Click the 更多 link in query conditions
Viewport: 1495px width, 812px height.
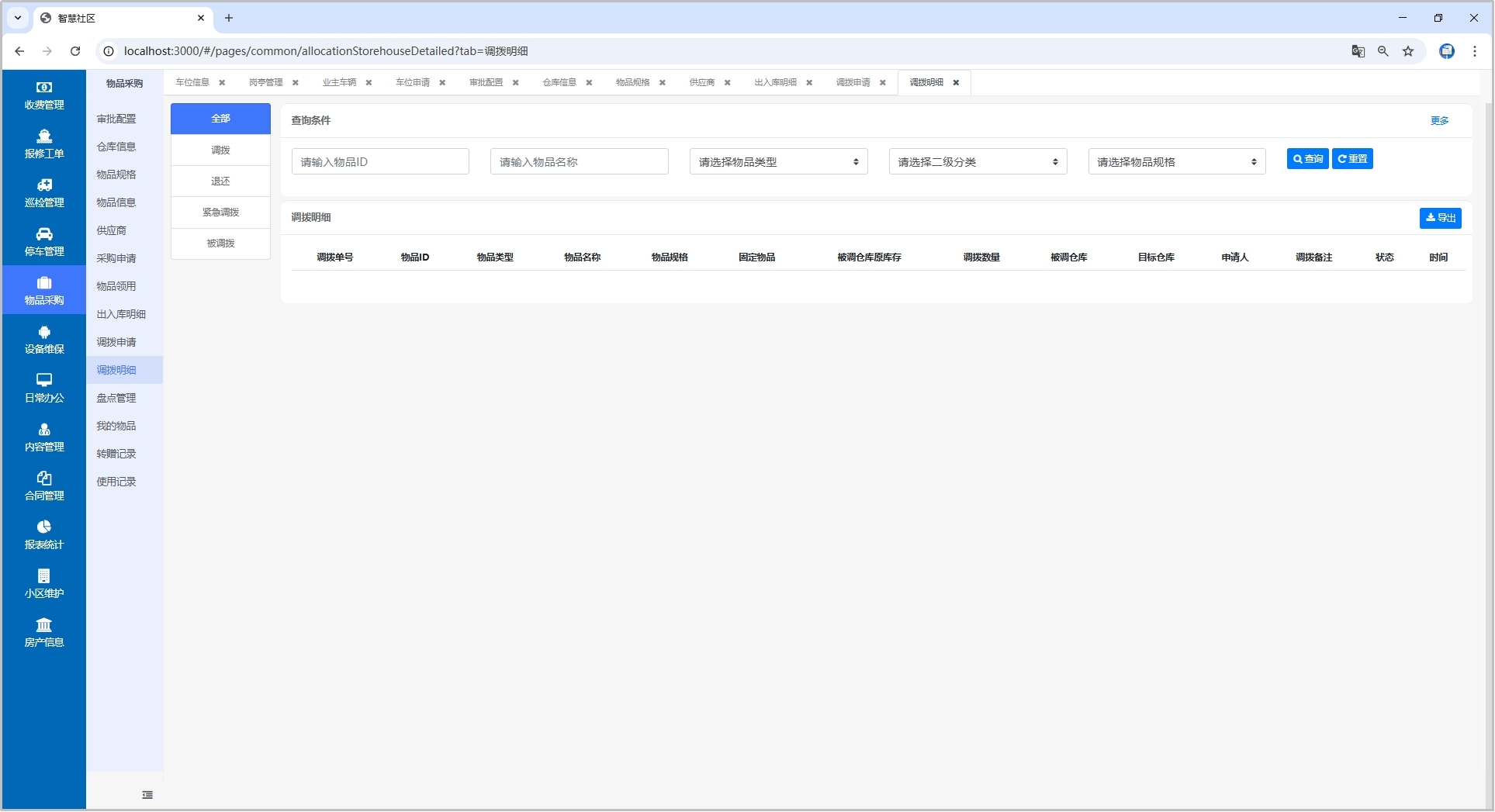click(1439, 121)
